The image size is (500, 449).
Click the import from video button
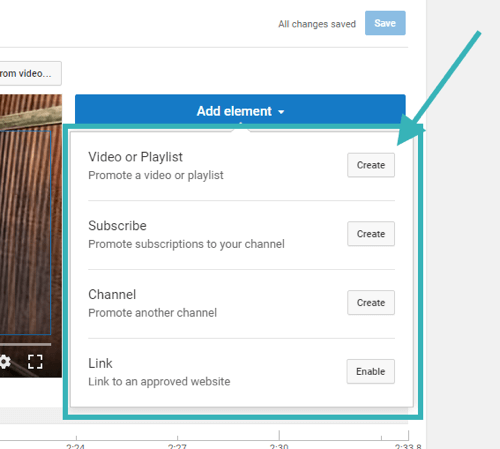pyautogui.click(x=30, y=73)
